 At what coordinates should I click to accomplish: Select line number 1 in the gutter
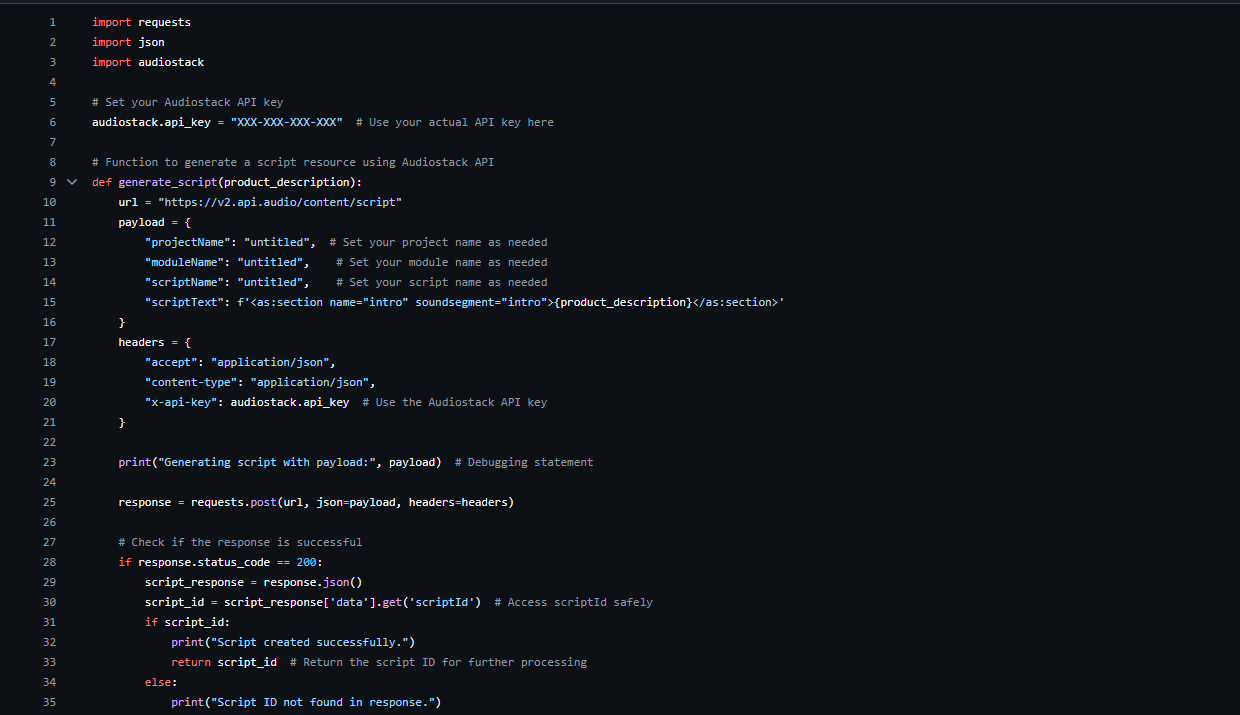point(52,22)
